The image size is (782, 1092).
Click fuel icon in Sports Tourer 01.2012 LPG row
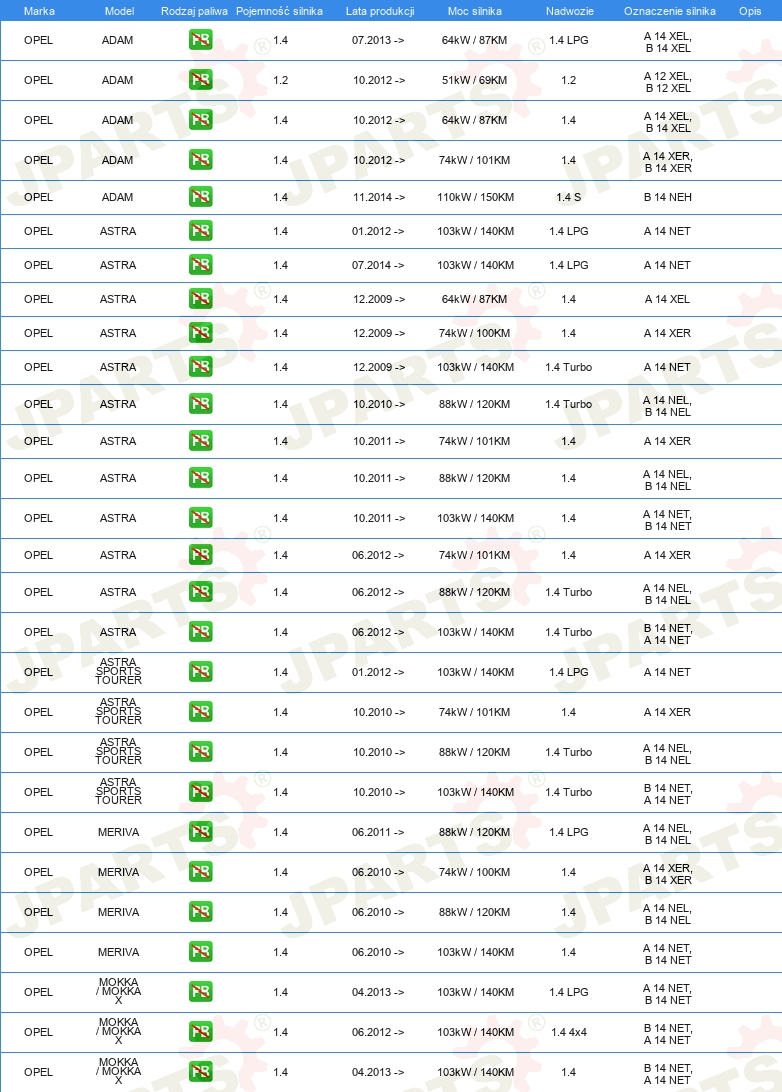pyautogui.click(x=201, y=672)
